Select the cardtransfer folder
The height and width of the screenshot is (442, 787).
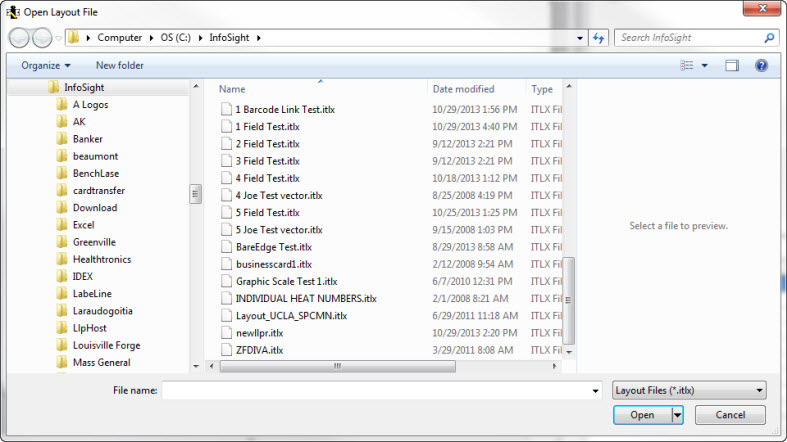(x=99, y=191)
